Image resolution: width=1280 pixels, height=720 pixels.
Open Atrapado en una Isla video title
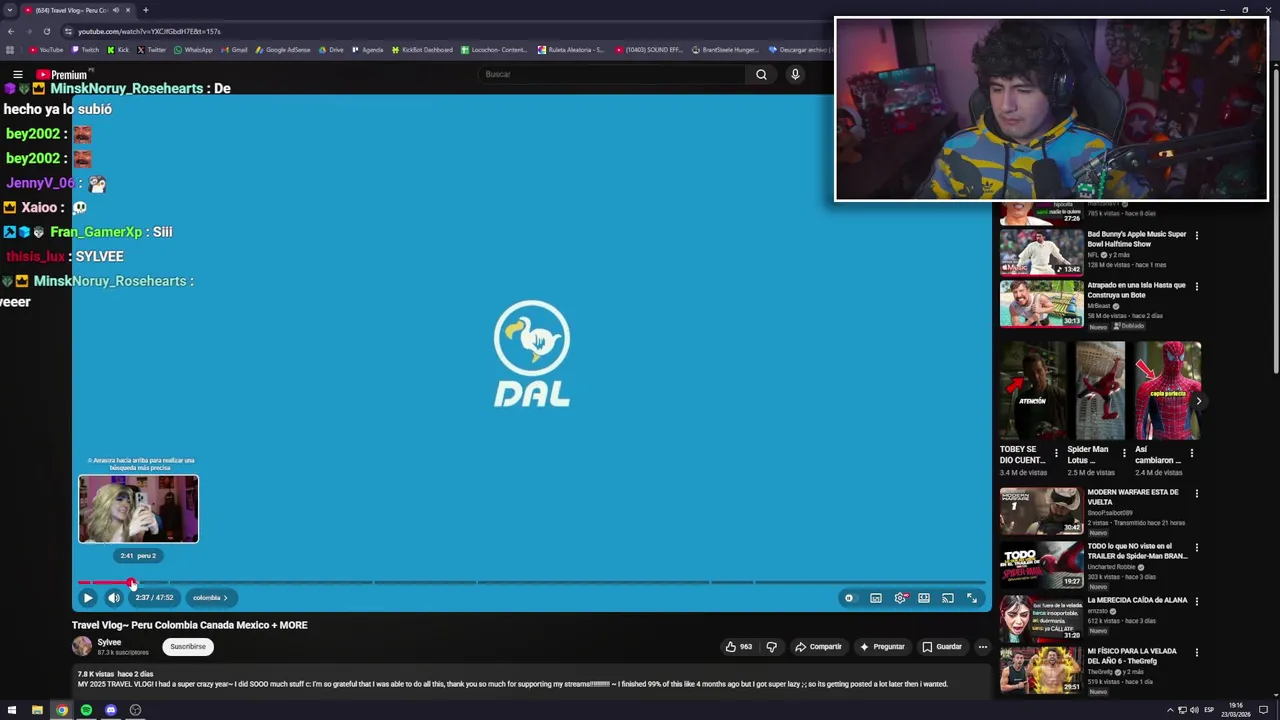1137,290
